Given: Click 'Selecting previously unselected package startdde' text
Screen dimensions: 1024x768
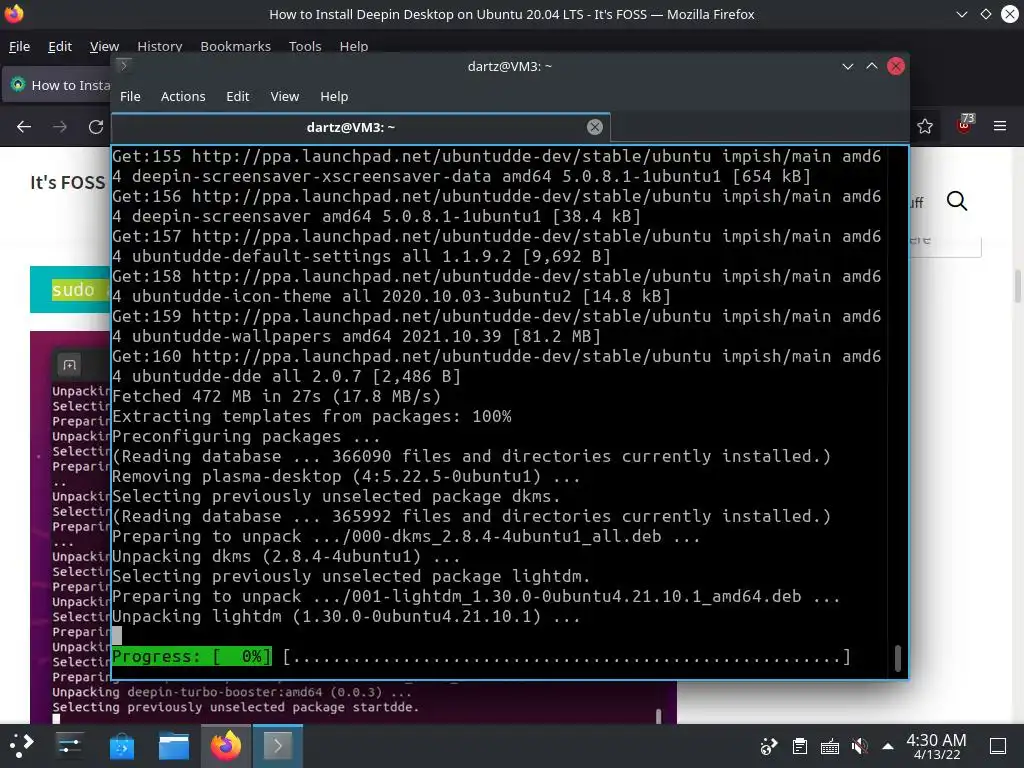Looking at the screenshot, I should tap(236, 707).
